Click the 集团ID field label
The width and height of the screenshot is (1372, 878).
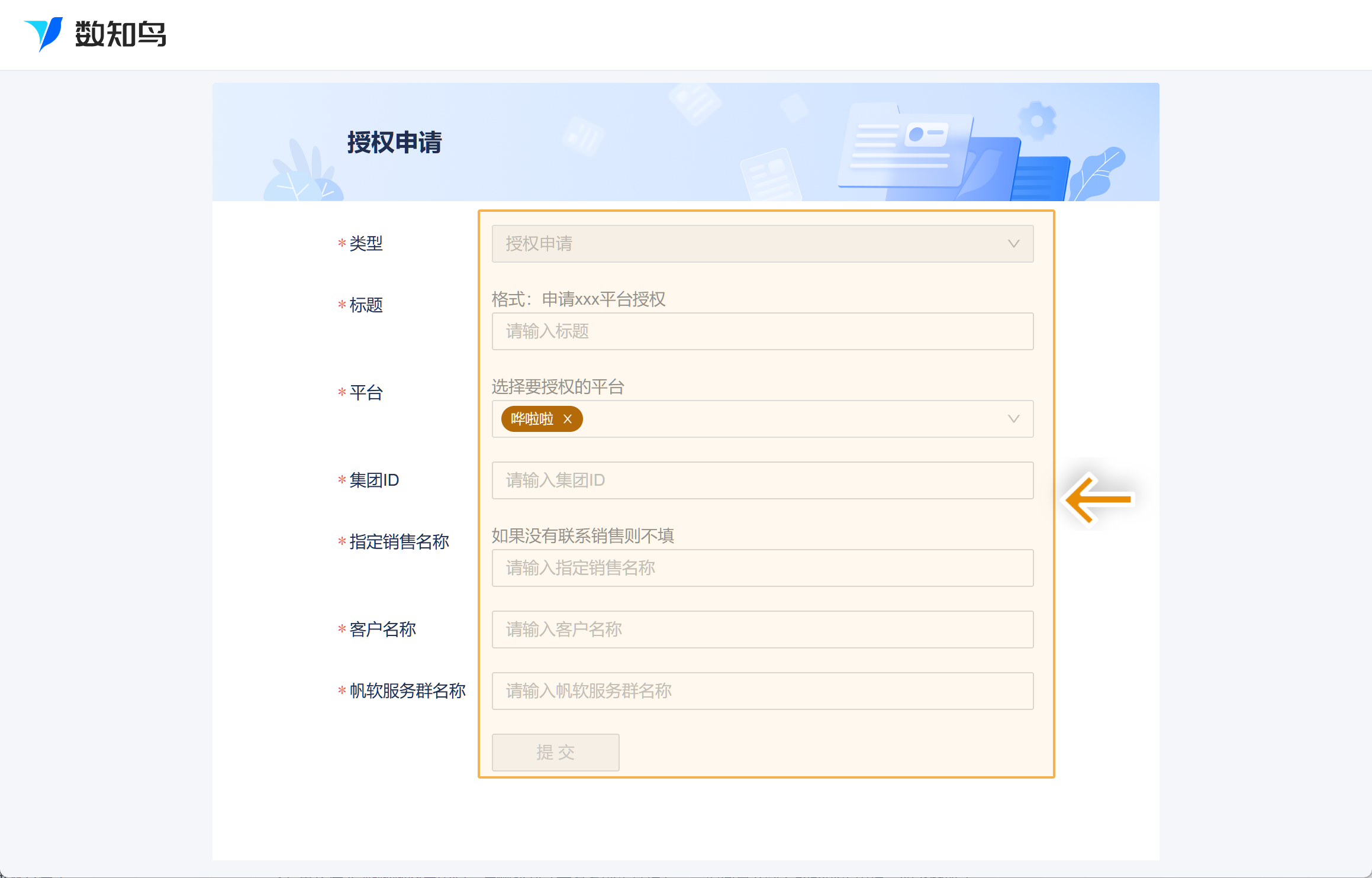373,480
